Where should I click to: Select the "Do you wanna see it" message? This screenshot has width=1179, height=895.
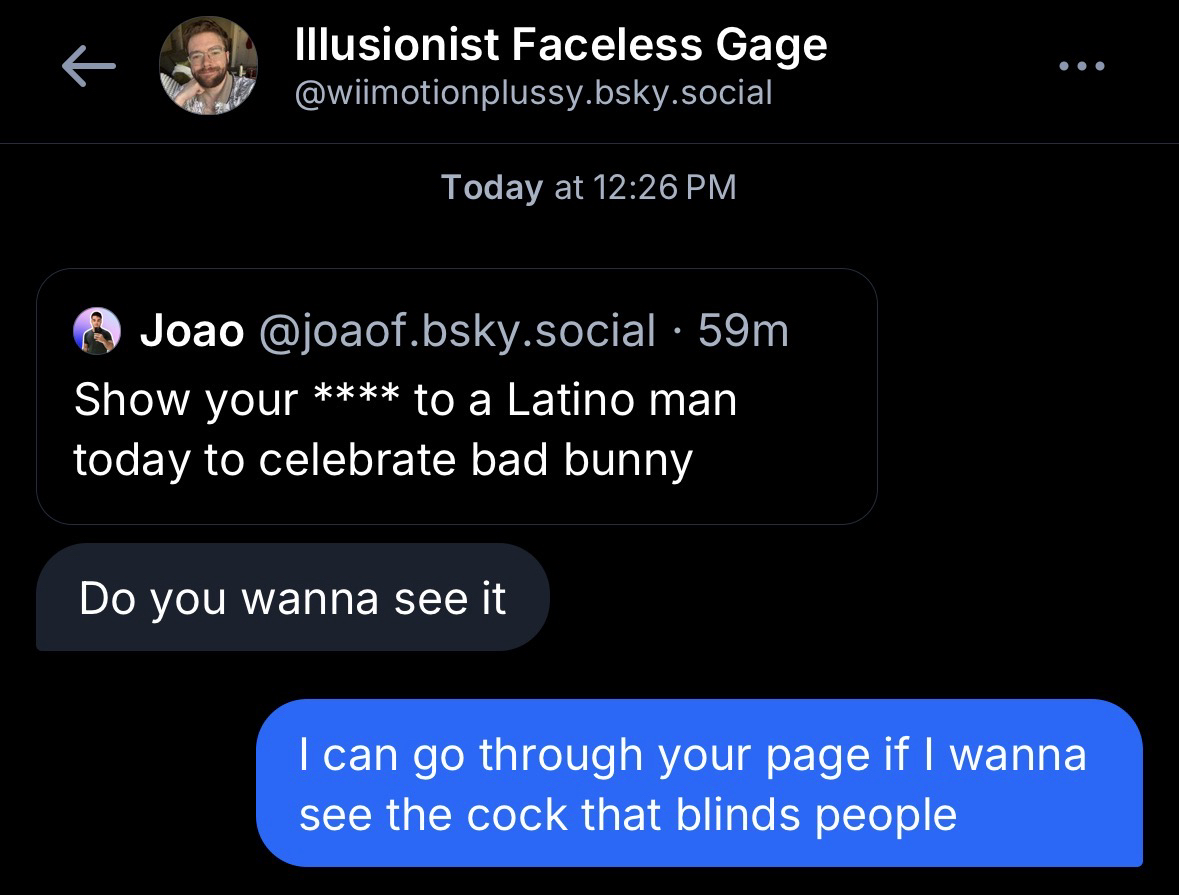coord(292,598)
